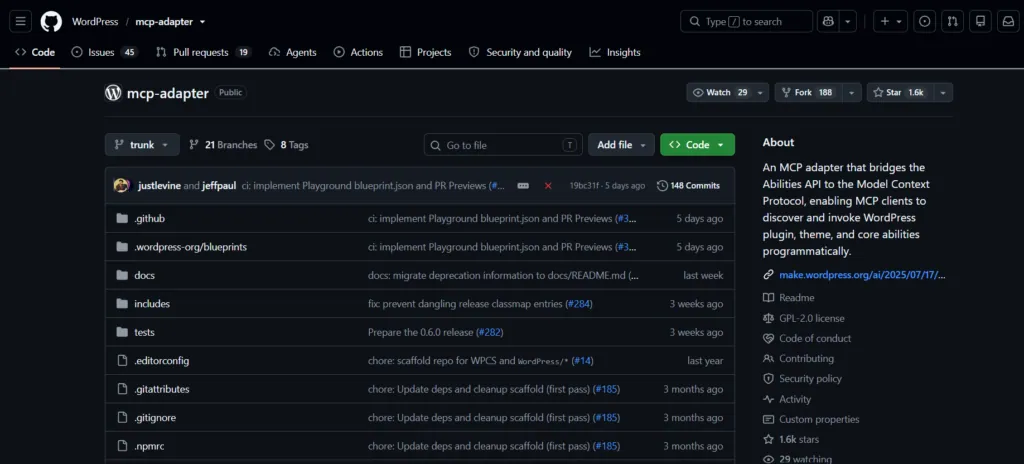This screenshot has width=1024, height=464.
Task: Open the Projects tab
Action: pyautogui.click(x=425, y=52)
